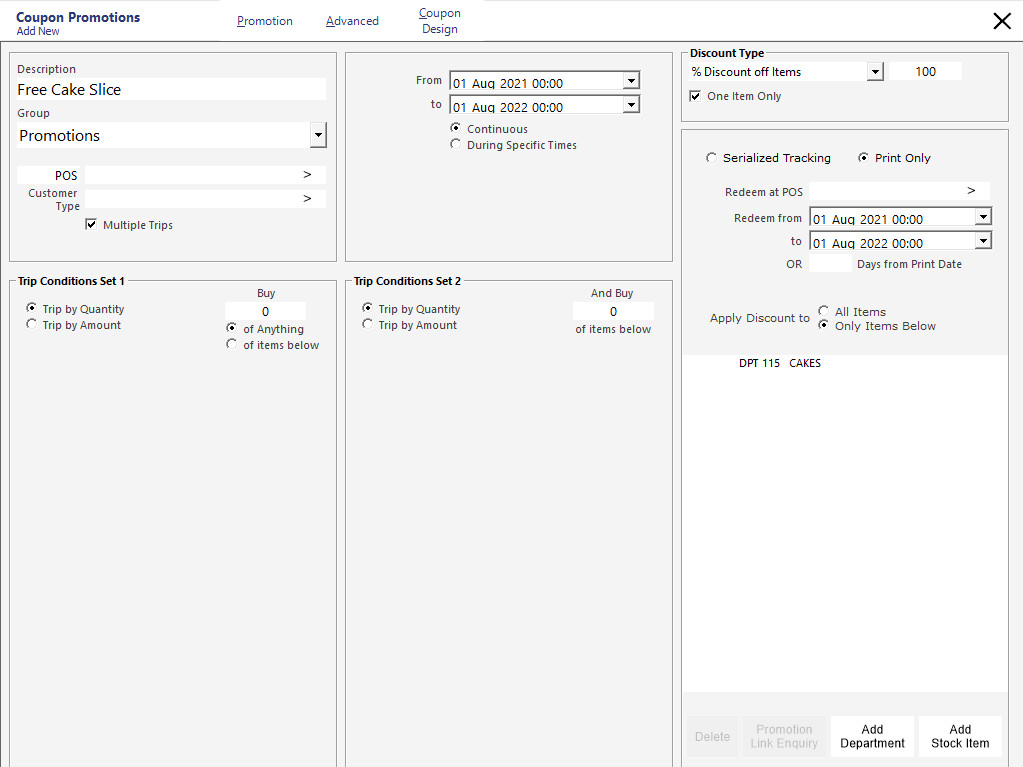This screenshot has width=1023, height=767.
Task: Open the Redeem at POS selection arrow
Action: coord(971,191)
